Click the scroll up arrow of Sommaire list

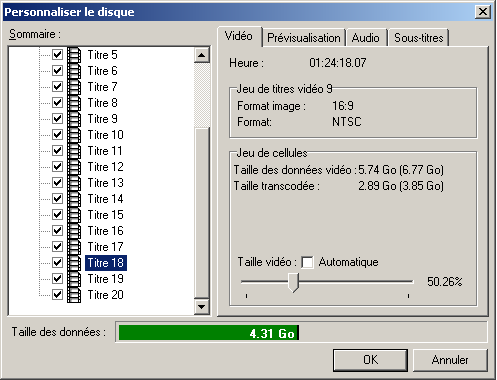(201, 55)
